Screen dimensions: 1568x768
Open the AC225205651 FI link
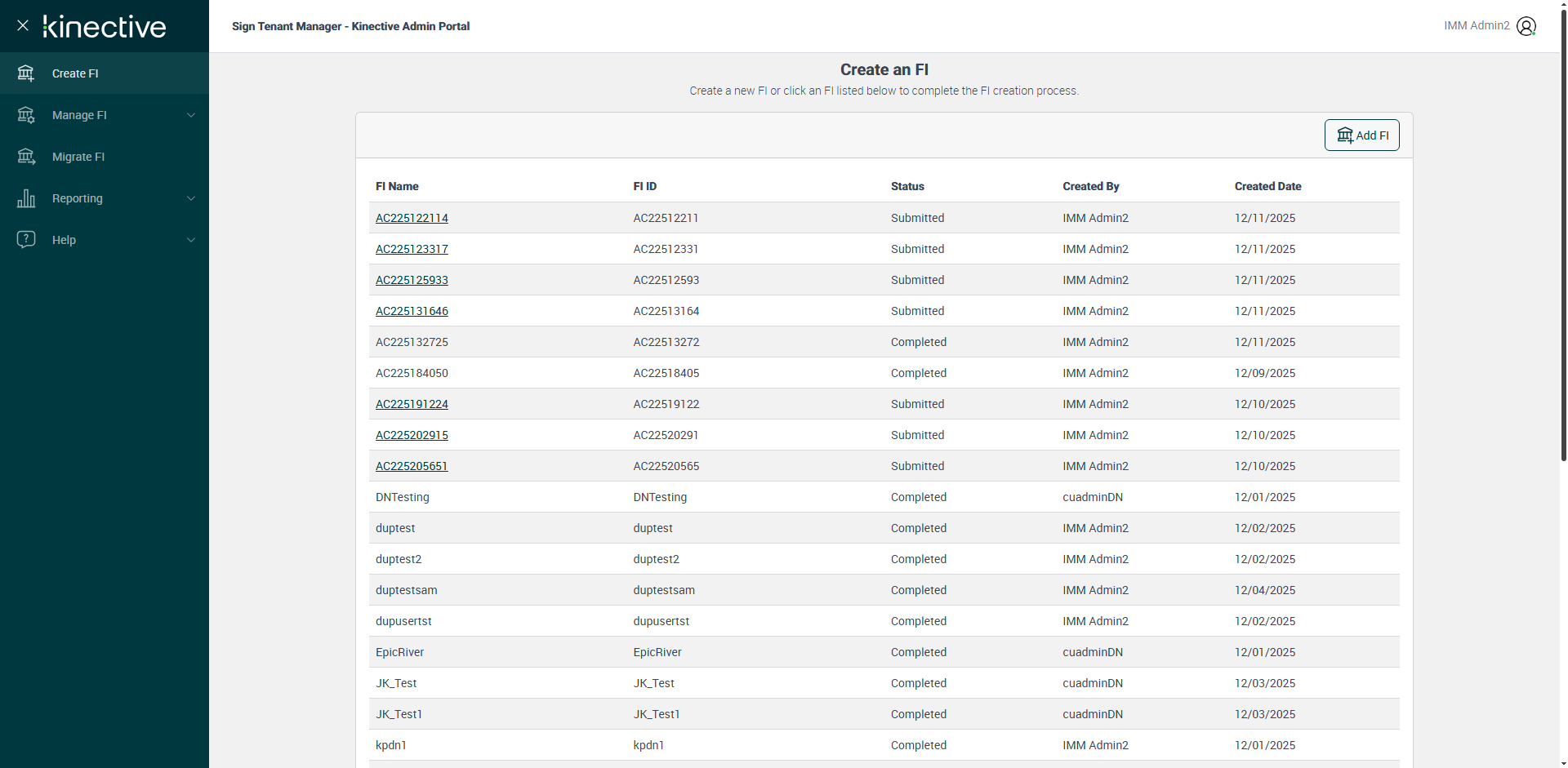click(x=412, y=466)
